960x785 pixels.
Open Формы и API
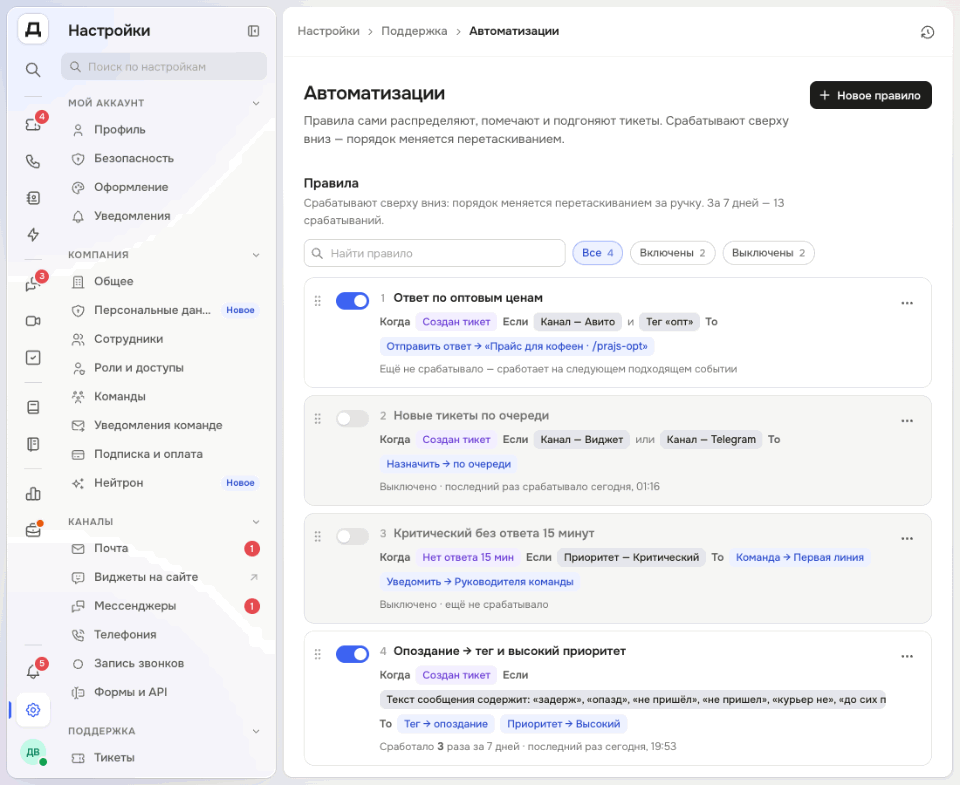pos(164,693)
